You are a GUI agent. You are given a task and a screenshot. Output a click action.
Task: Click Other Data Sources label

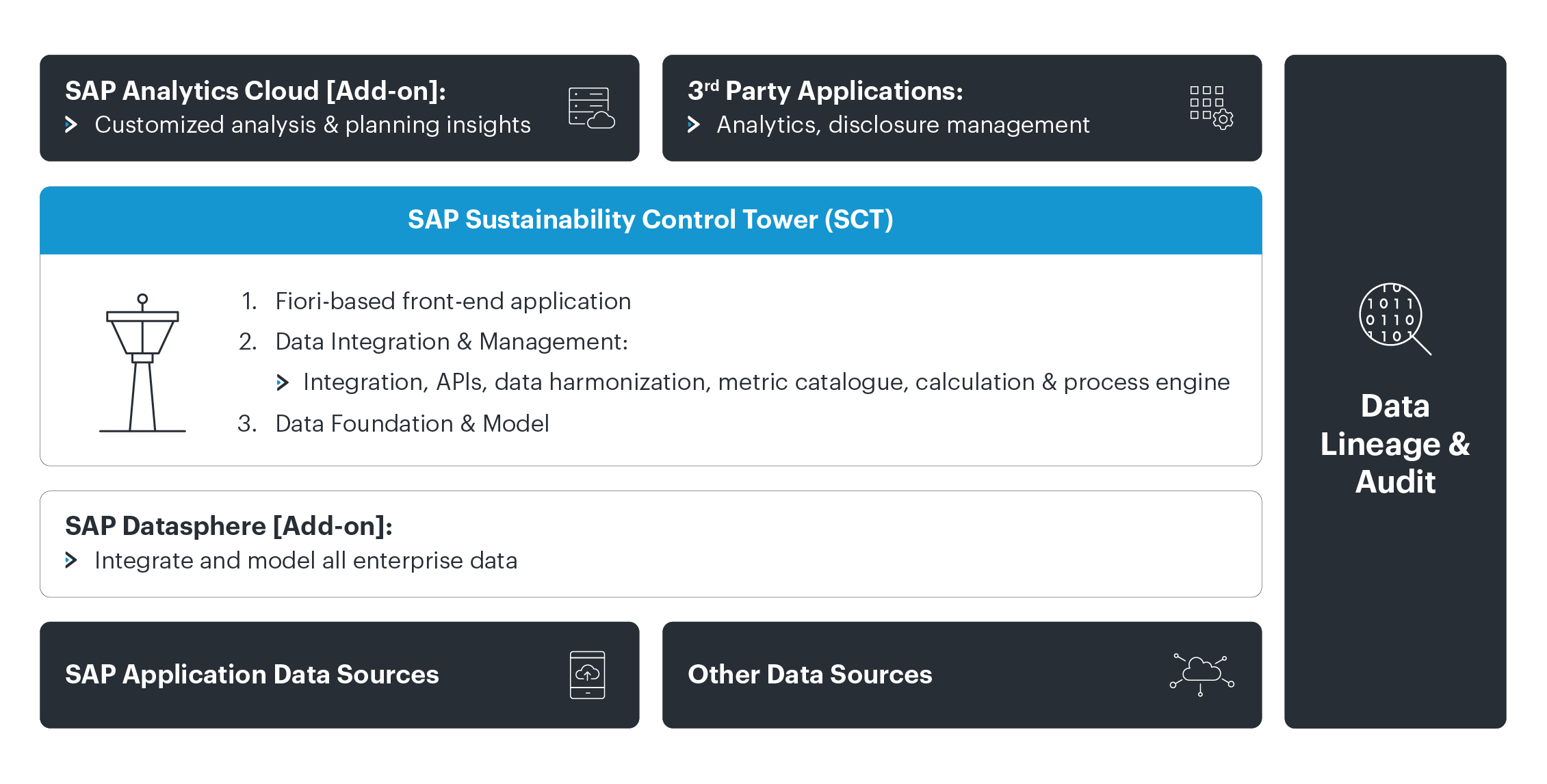click(x=810, y=675)
